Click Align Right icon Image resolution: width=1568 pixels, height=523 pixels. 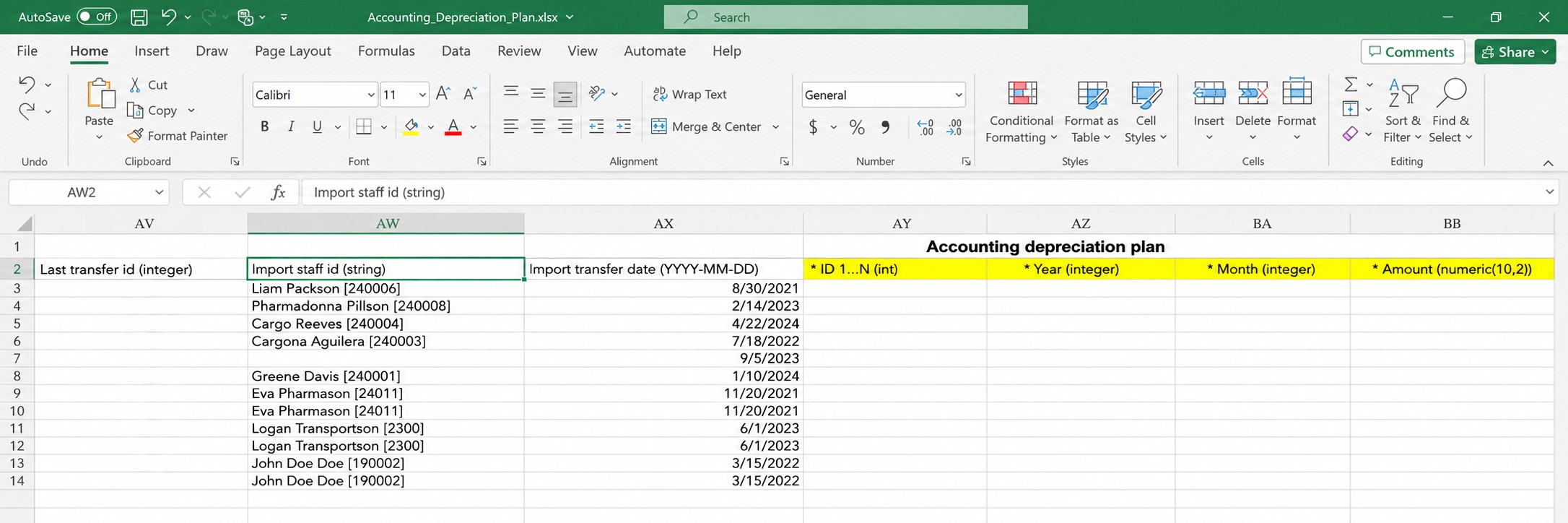click(x=565, y=126)
